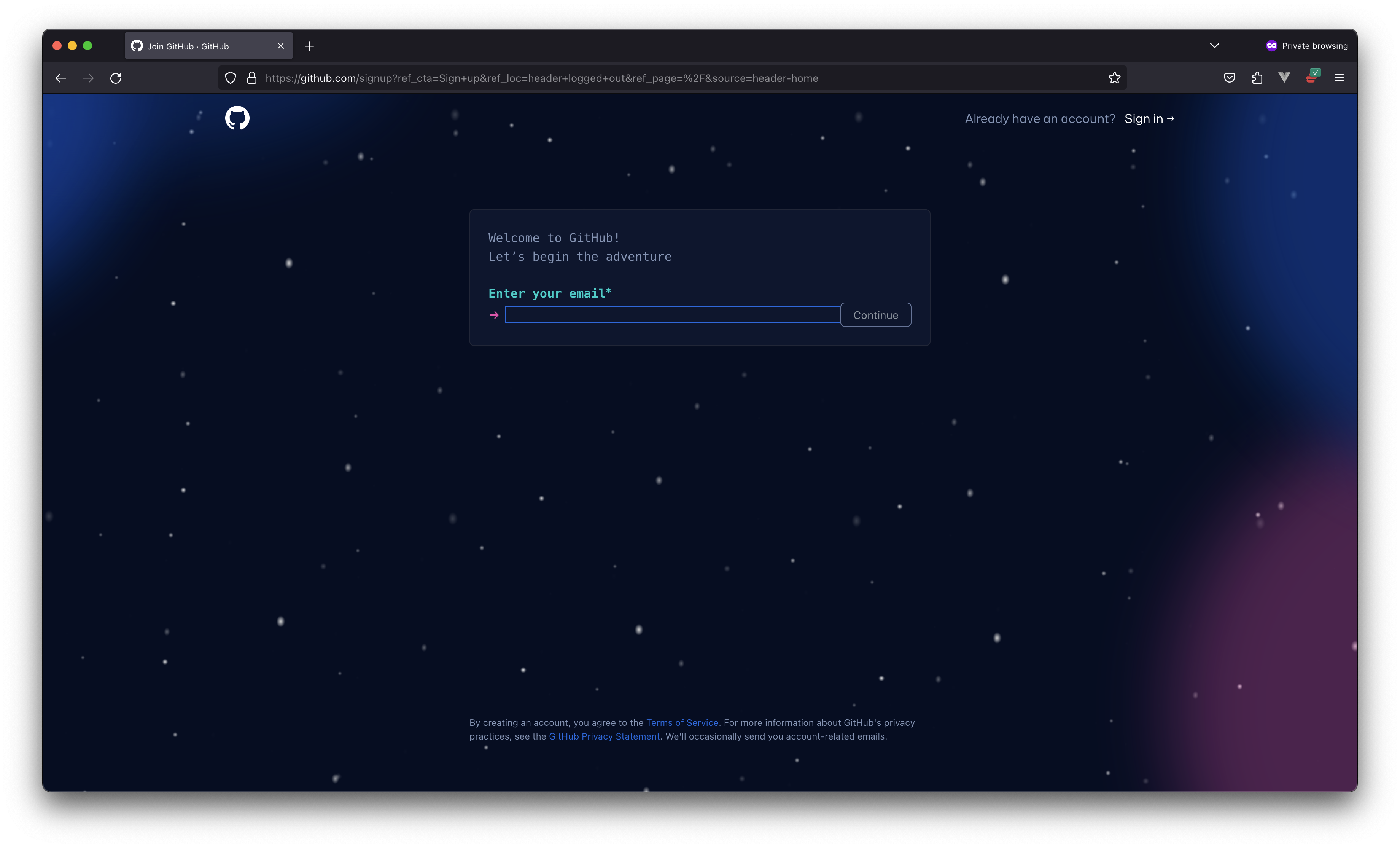The height and width of the screenshot is (848, 1400).
Task: Save page to Pocket
Action: pyautogui.click(x=1229, y=78)
